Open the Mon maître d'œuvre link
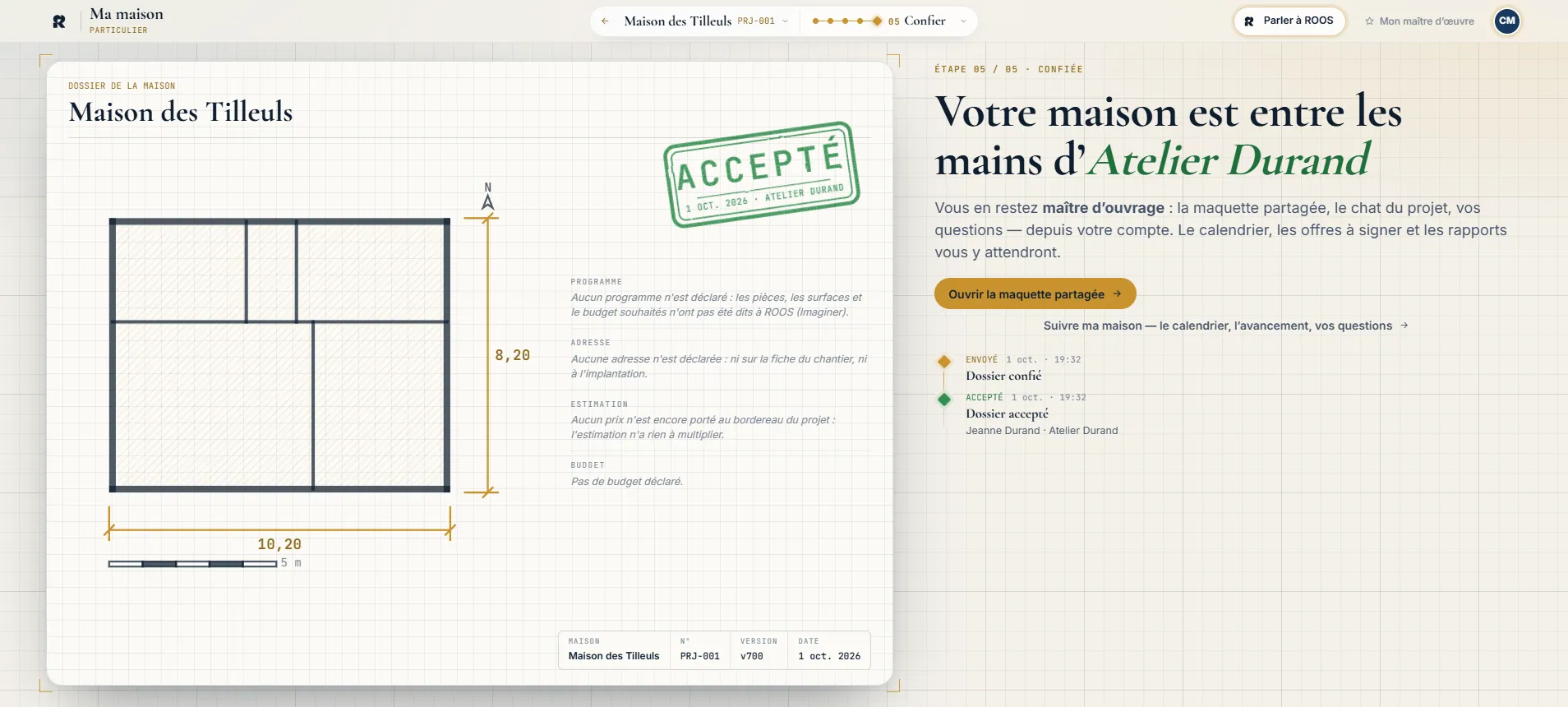 [1419, 21]
